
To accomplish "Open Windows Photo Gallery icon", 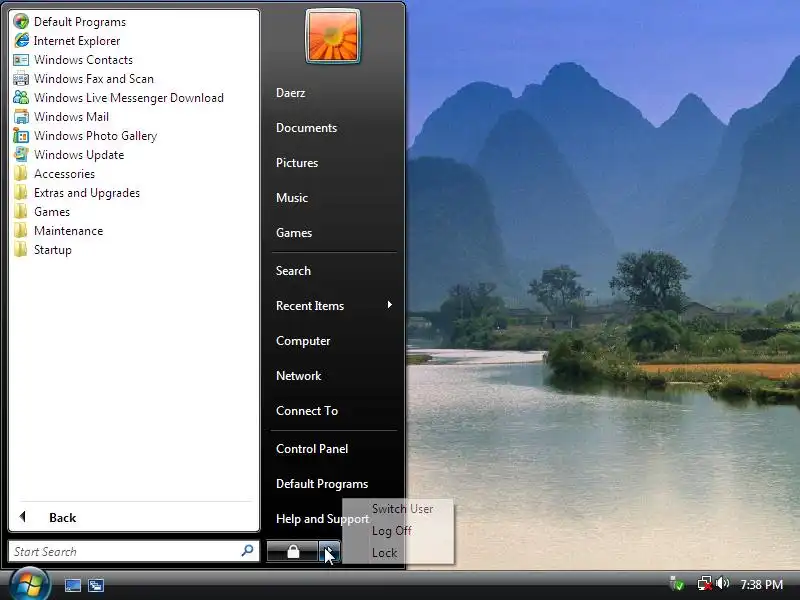I will 21,136.
